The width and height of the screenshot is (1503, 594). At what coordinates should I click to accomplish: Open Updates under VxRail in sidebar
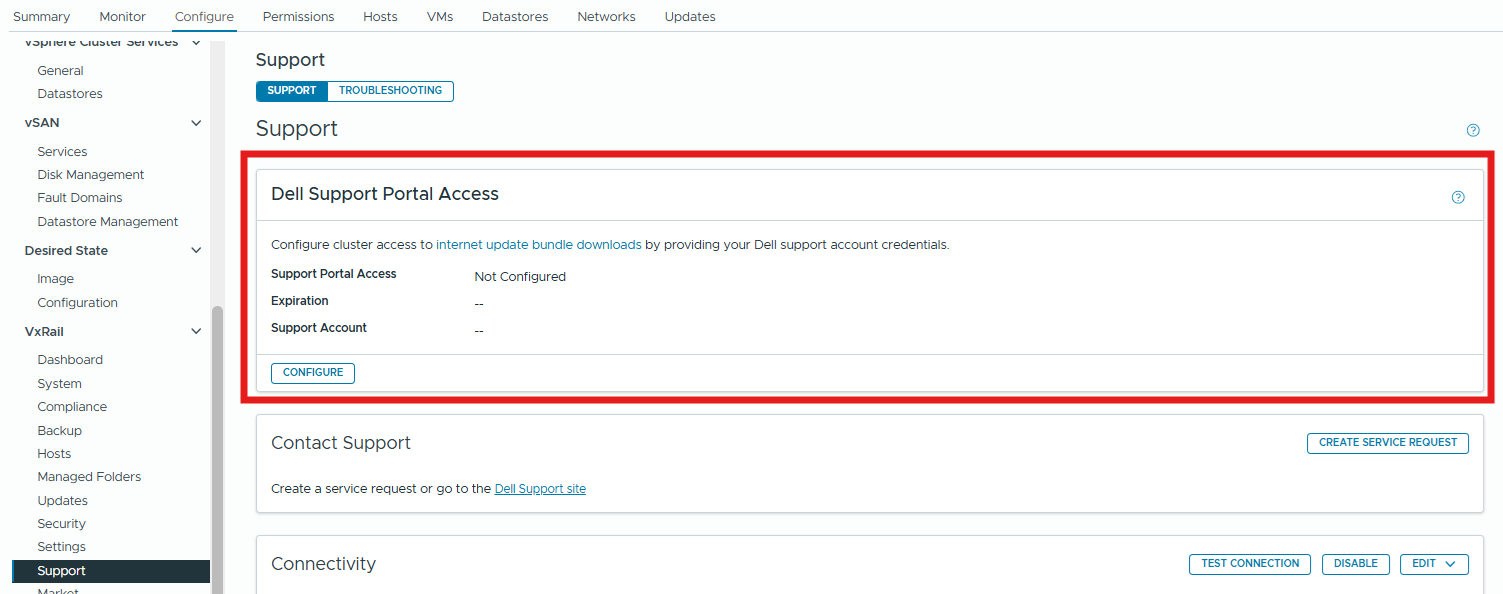click(63, 501)
